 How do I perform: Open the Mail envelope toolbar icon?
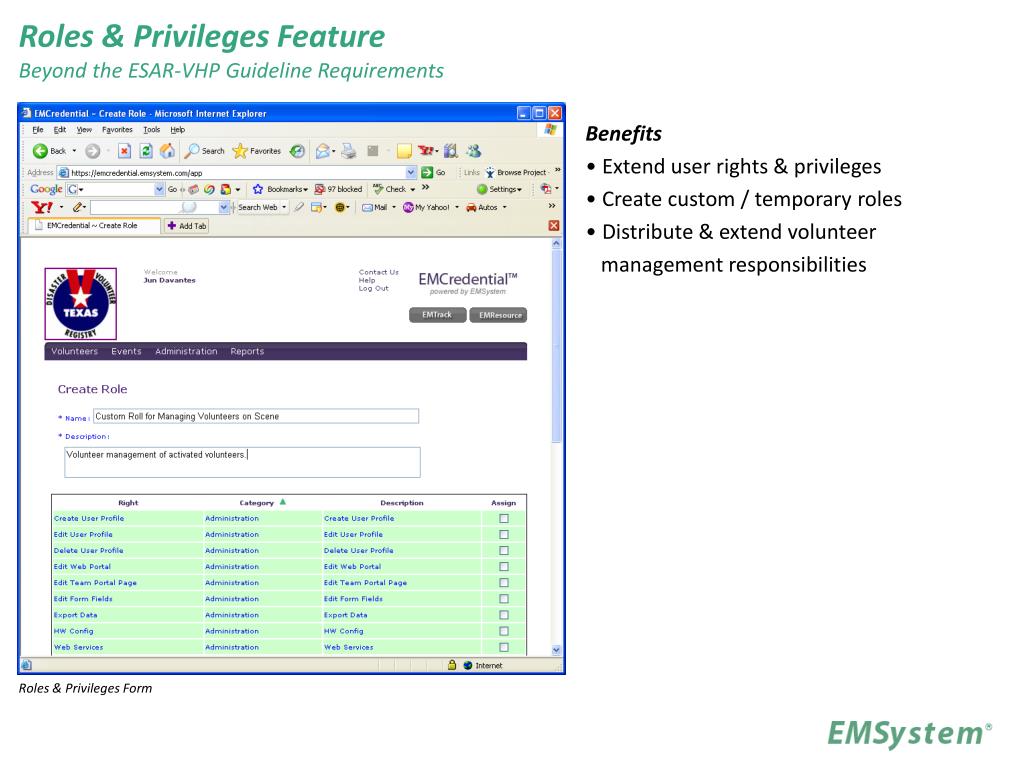(x=325, y=151)
